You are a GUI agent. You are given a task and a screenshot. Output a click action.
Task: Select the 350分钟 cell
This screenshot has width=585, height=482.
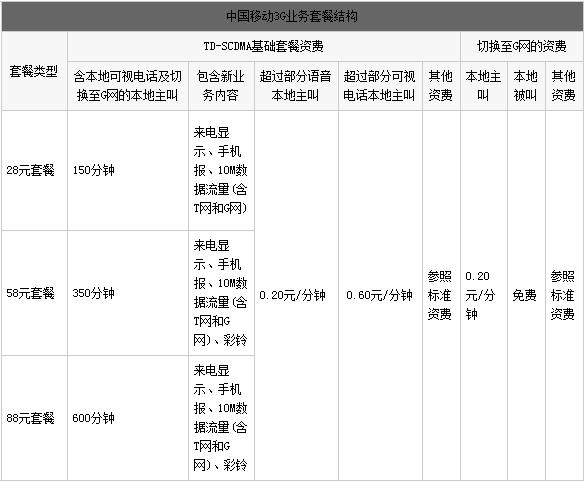pyautogui.click(x=93, y=293)
